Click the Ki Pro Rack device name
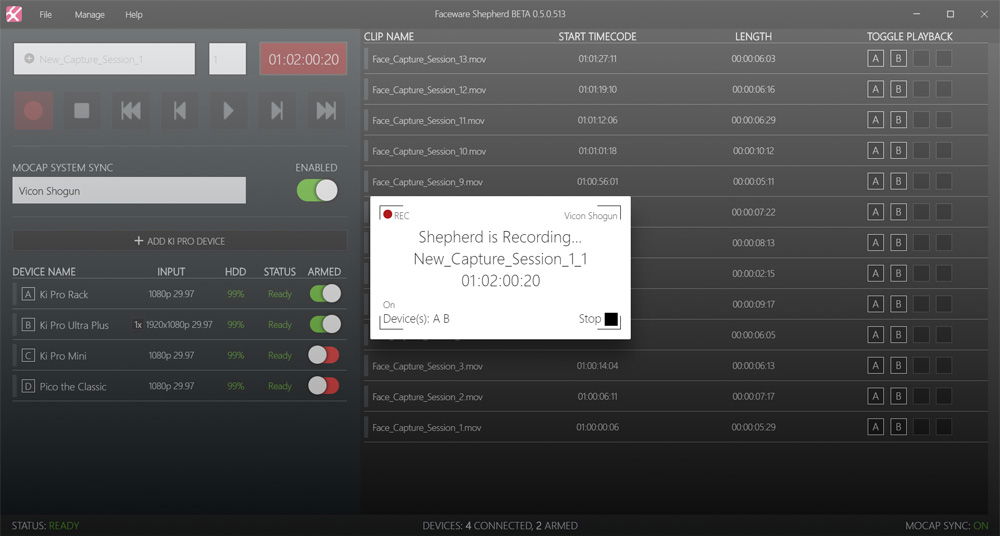This screenshot has height=536, width=1000. click(x=64, y=294)
